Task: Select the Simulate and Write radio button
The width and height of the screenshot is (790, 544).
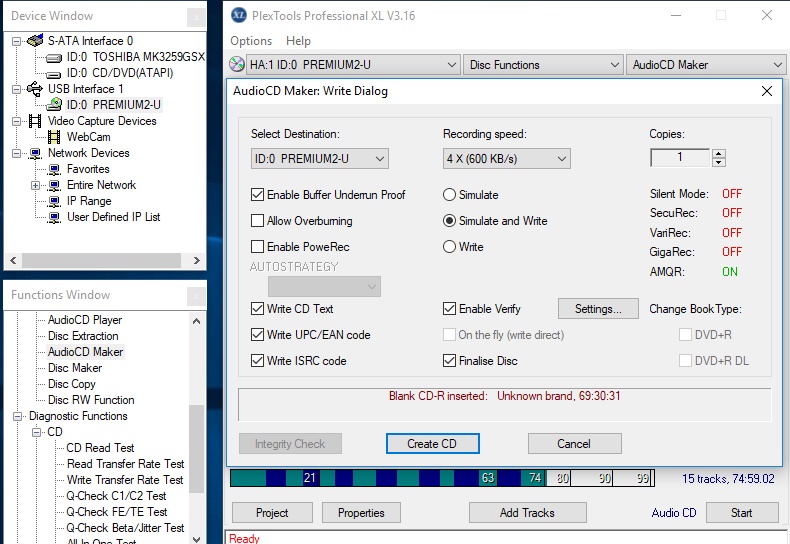Action: [x=449, y=221]
